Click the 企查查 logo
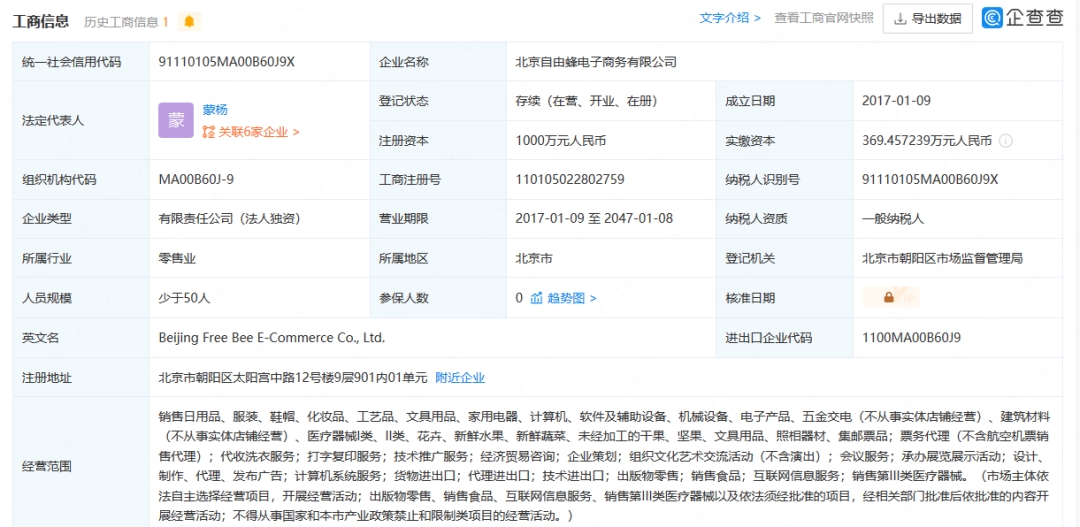This screenshot has height=527, width=1080. [x=1022, y=19]
